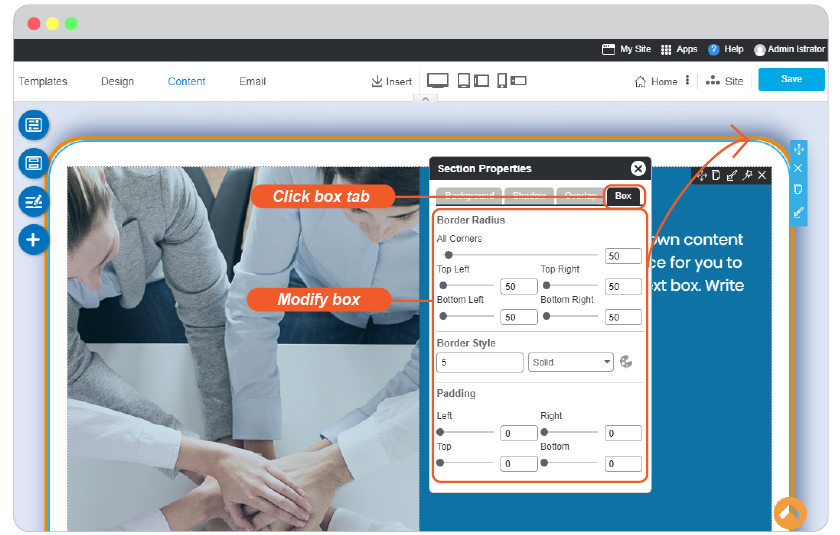
Task: Open the Solid border style dropdown
Action: 571,362
